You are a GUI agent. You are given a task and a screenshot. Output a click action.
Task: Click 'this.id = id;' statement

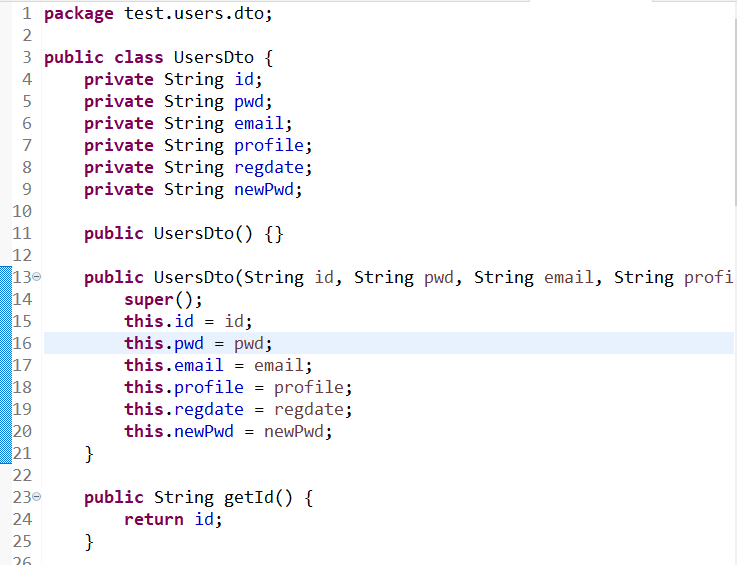click(188, 322)
